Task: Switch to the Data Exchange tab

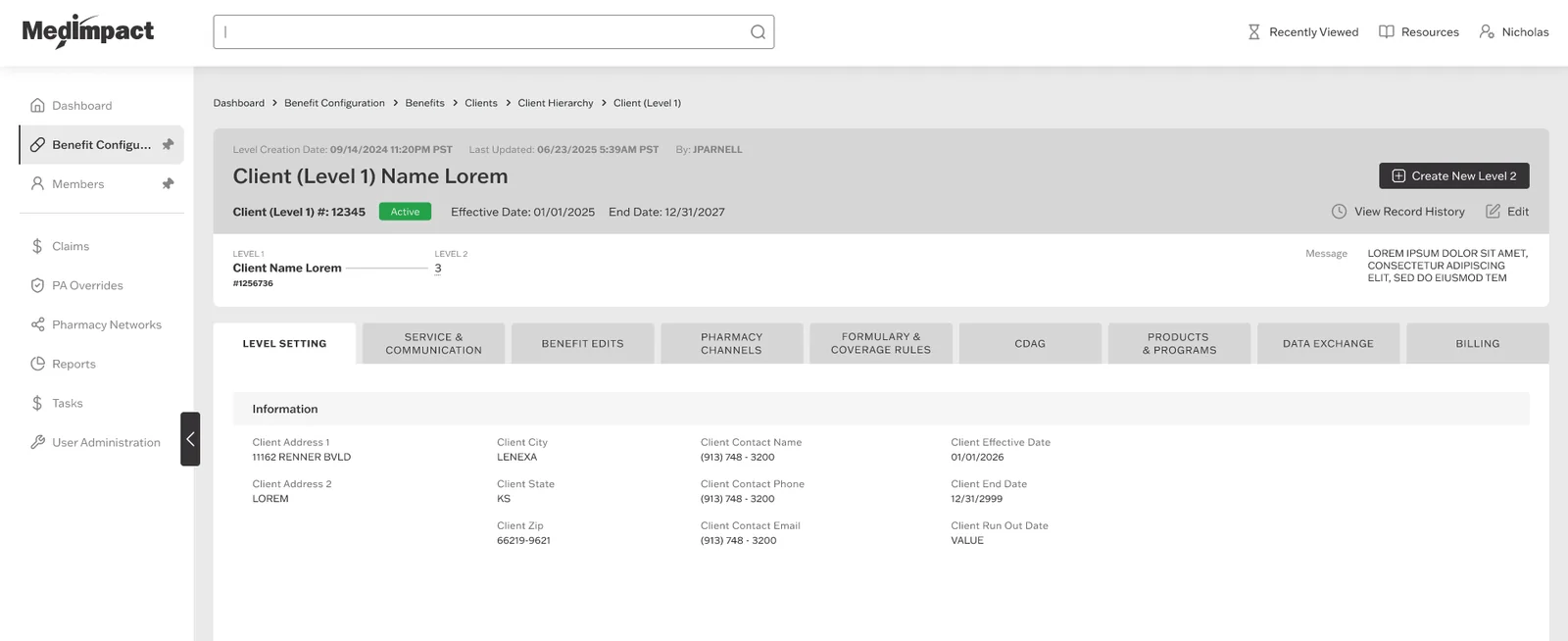Action: click(1328, 344)
